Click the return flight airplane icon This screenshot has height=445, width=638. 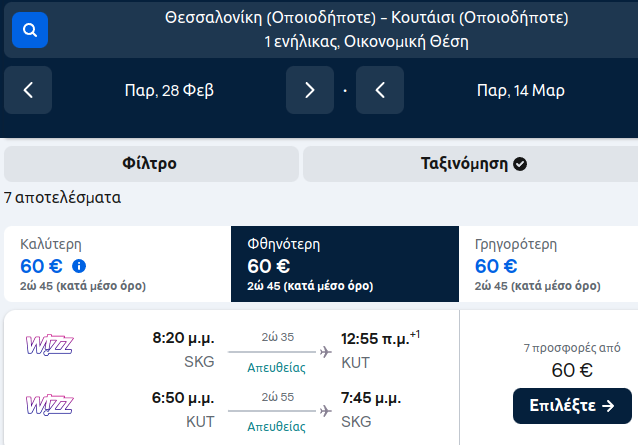[x=326, y=411]
